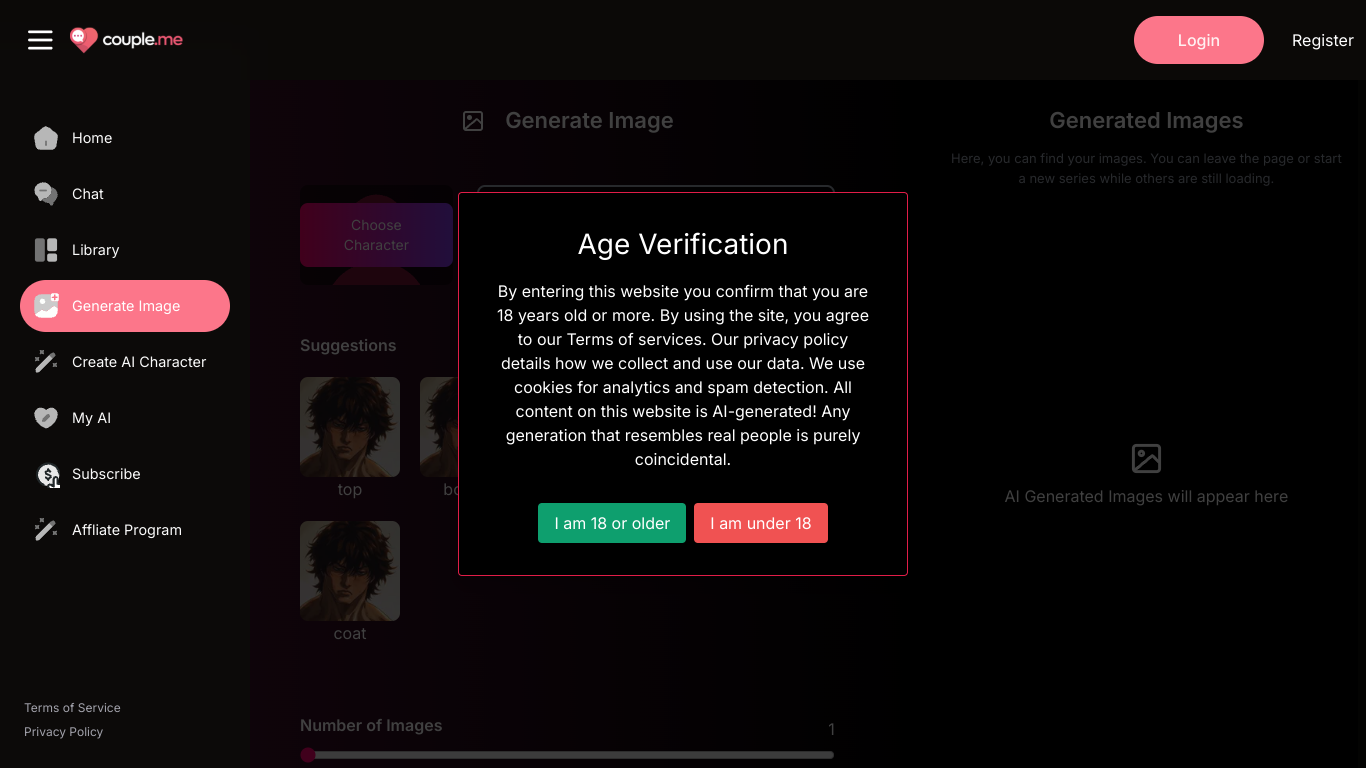This screenshot has height=768, width=1366.
Task: Click the couple.me heart logo
Action: [x=84, y=40]
